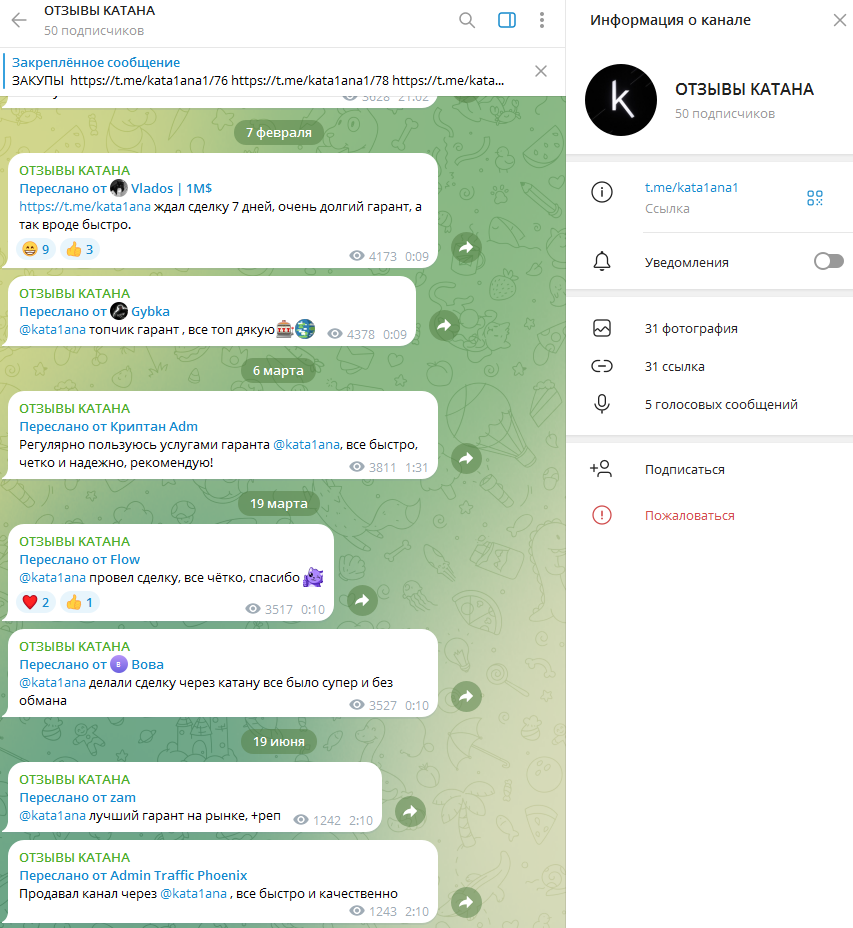Click the Gybka sender avatar thumbnail
Screen dimensions: 853x928
pyautogui.click(x=119, y=311)
